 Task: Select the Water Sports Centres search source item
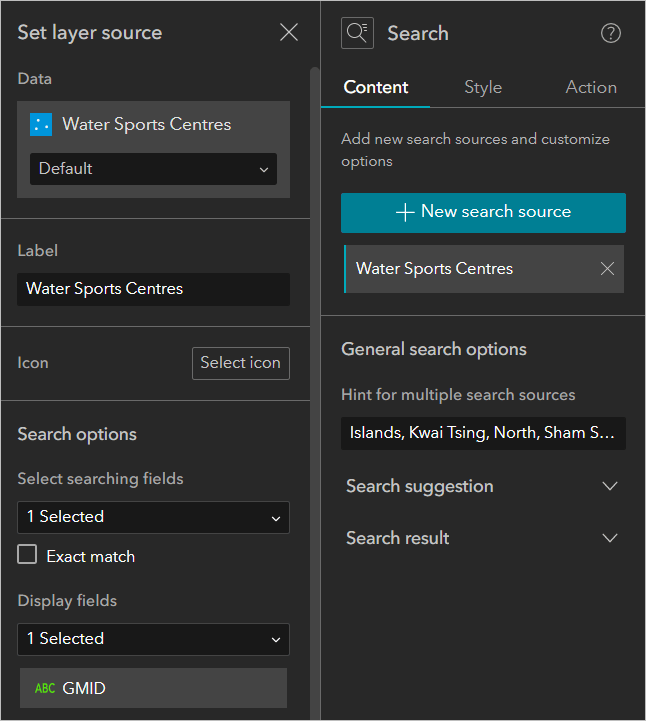[460, 268]
